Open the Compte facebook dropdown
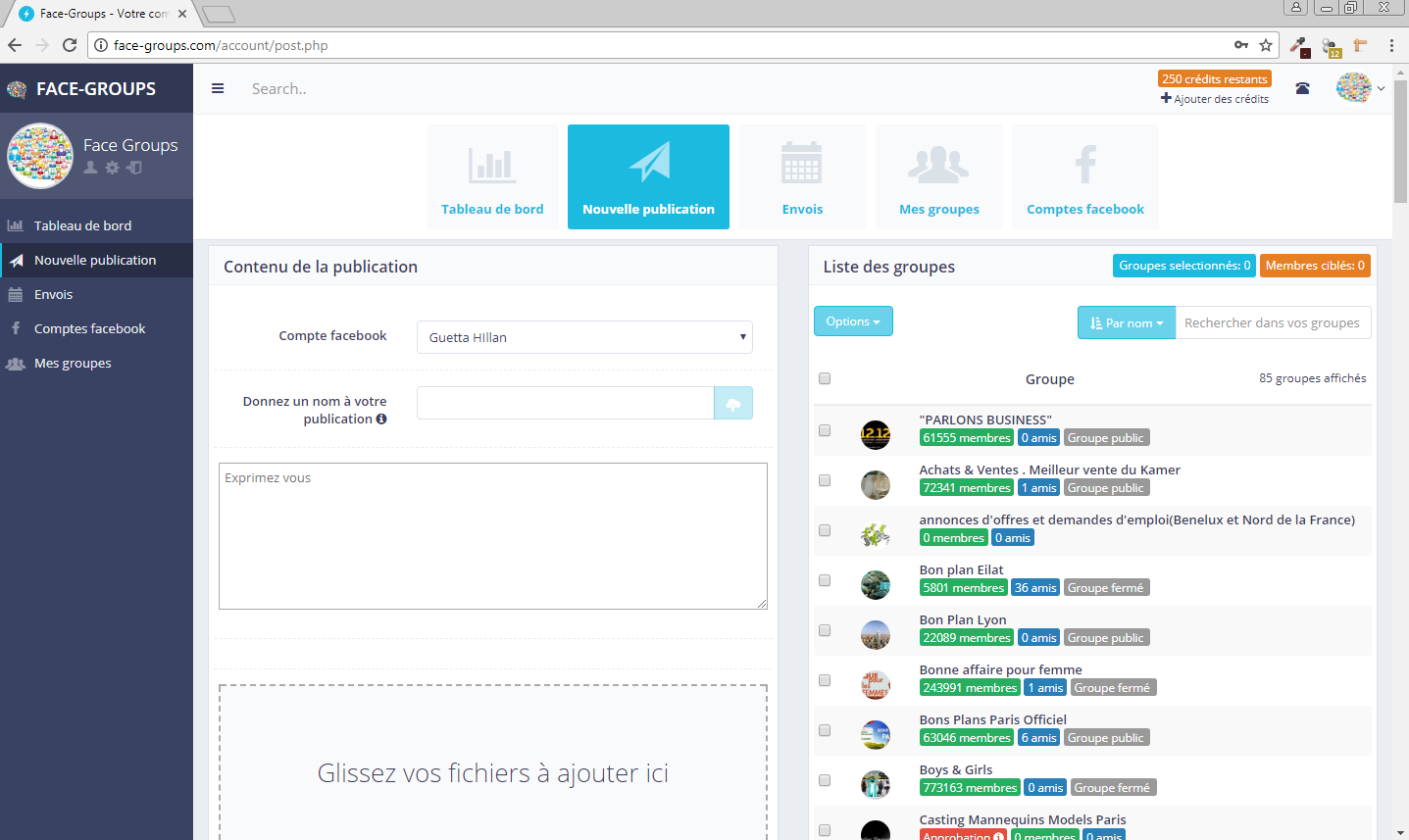 (x=584, y=337)
